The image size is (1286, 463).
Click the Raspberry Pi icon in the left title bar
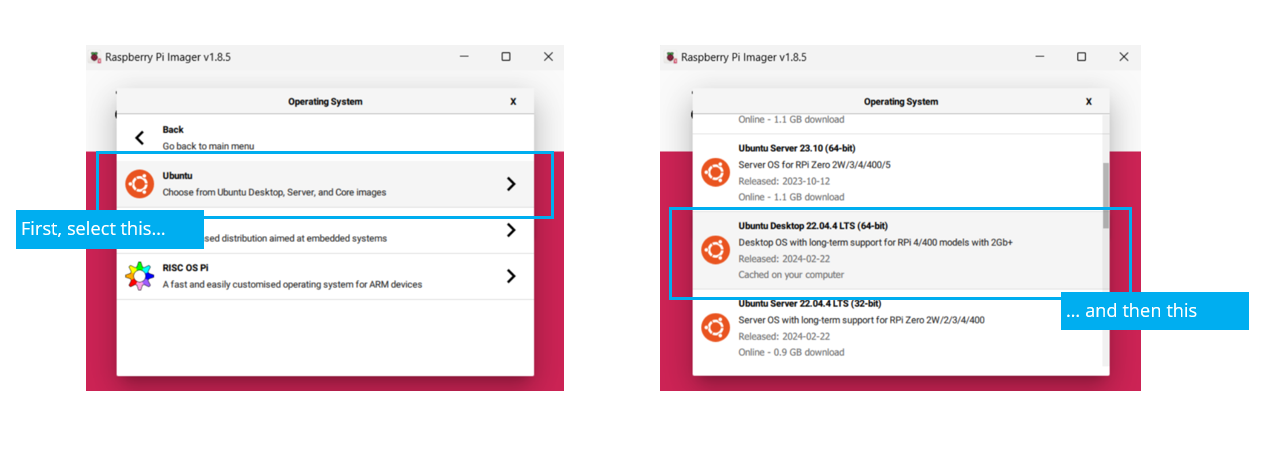tap(95, 57)
